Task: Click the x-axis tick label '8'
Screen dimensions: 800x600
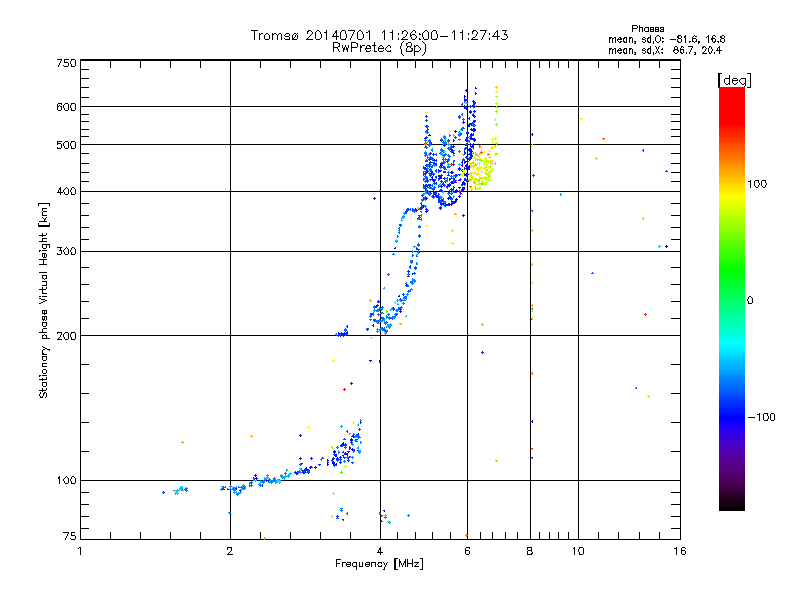Action: pyautogui.click(x=530, y=551)
